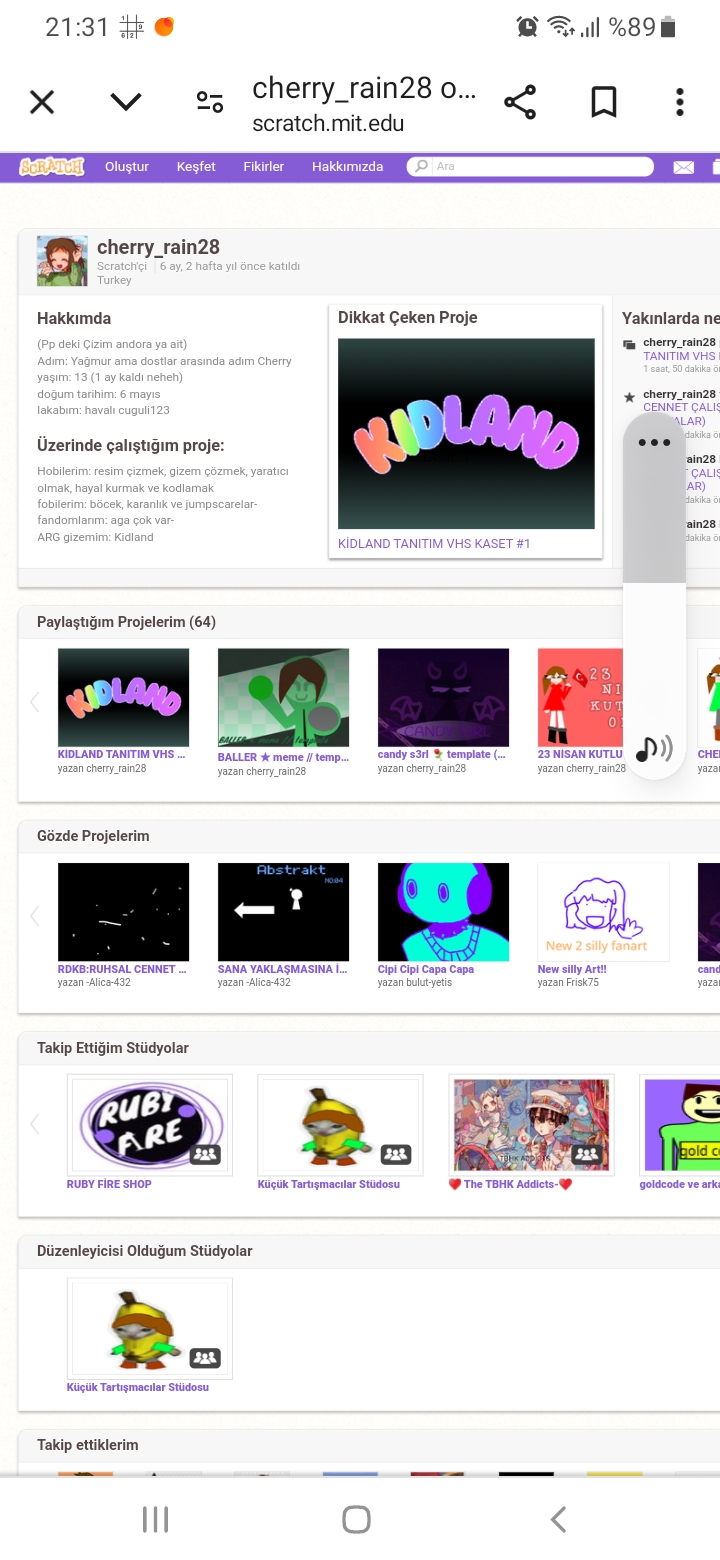Open RUBY FİRE SHOP studio link

click(x=109, y=1184)
